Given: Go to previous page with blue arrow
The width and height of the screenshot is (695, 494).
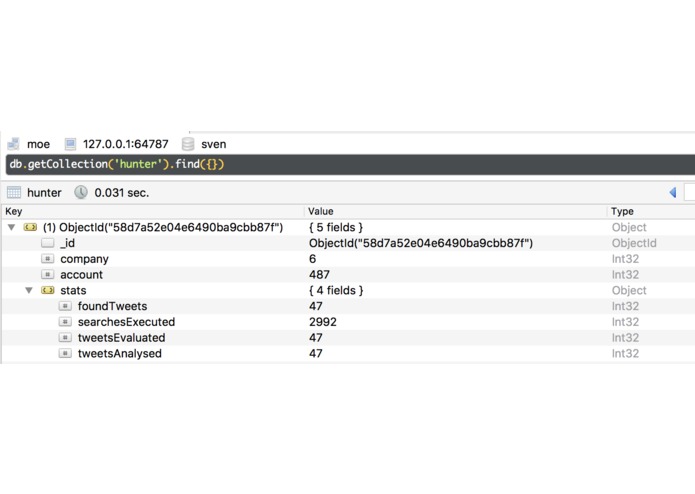Looking at the screenshot, I should pyautogui.click(x=673, y=192).
